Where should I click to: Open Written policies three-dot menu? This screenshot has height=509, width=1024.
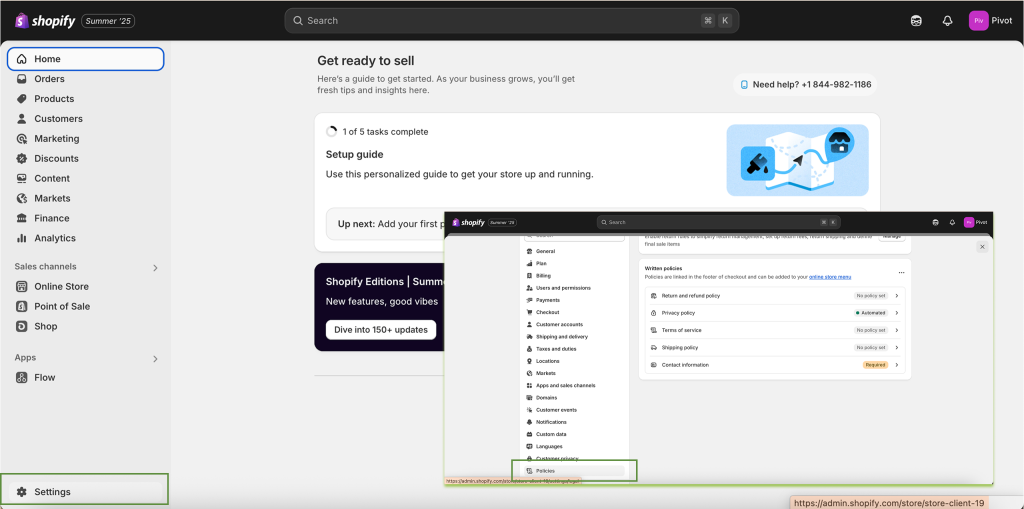902,272
